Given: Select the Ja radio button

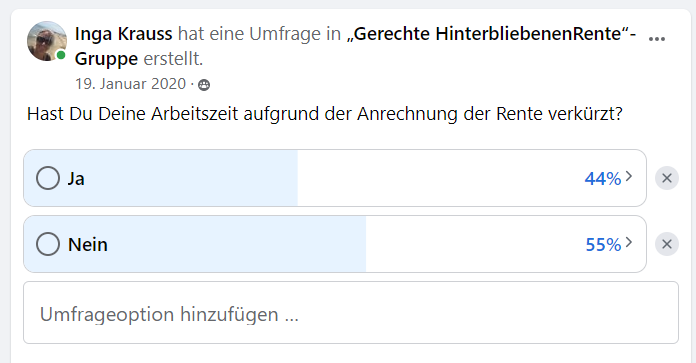Looking at the screenshot, I should click(48, 178).
